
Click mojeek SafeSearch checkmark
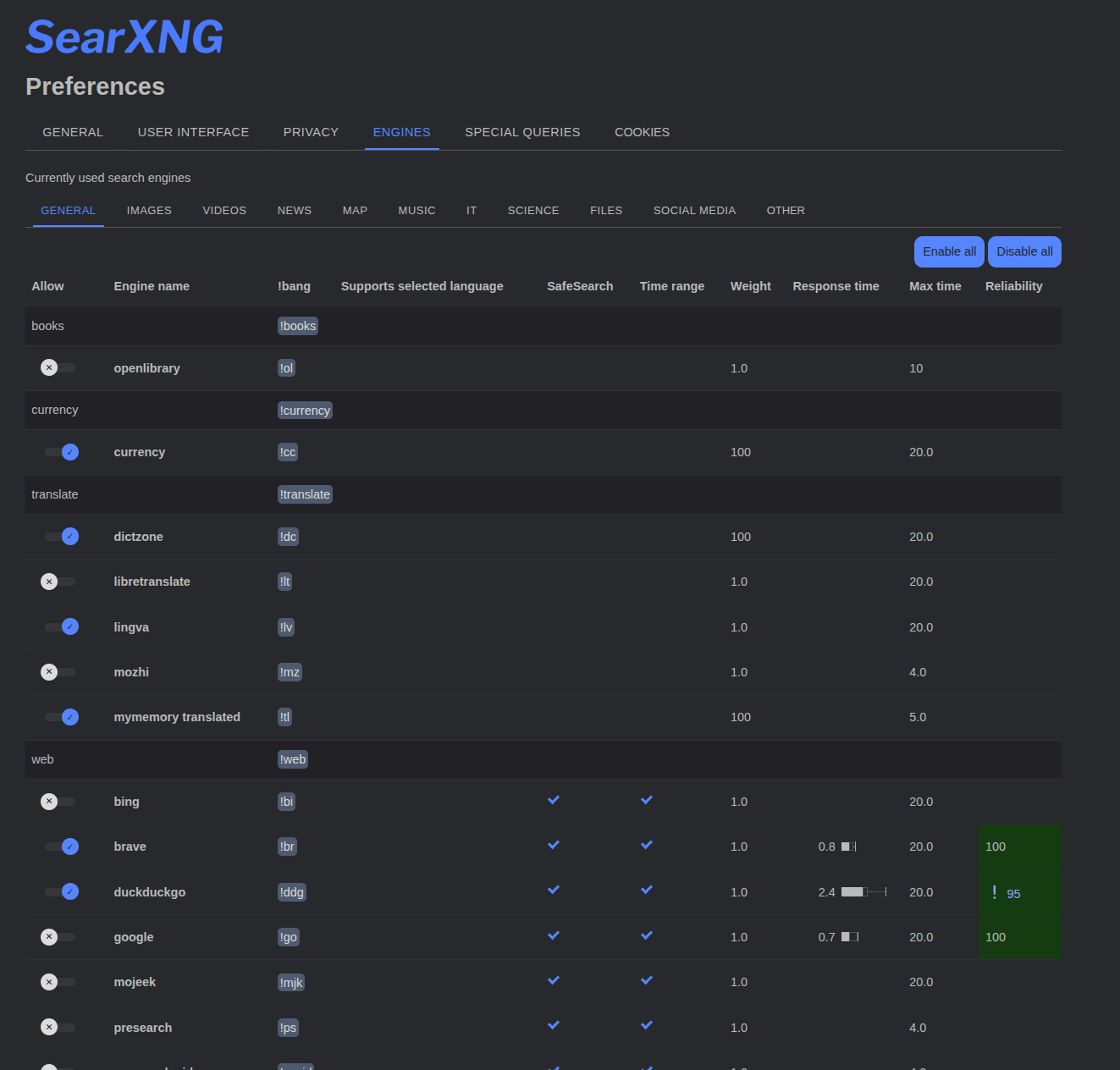point(554,980)
